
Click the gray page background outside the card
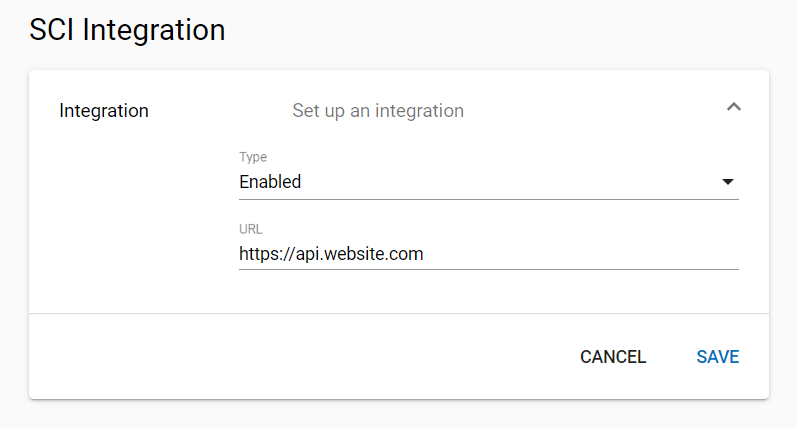coord(508,30)
